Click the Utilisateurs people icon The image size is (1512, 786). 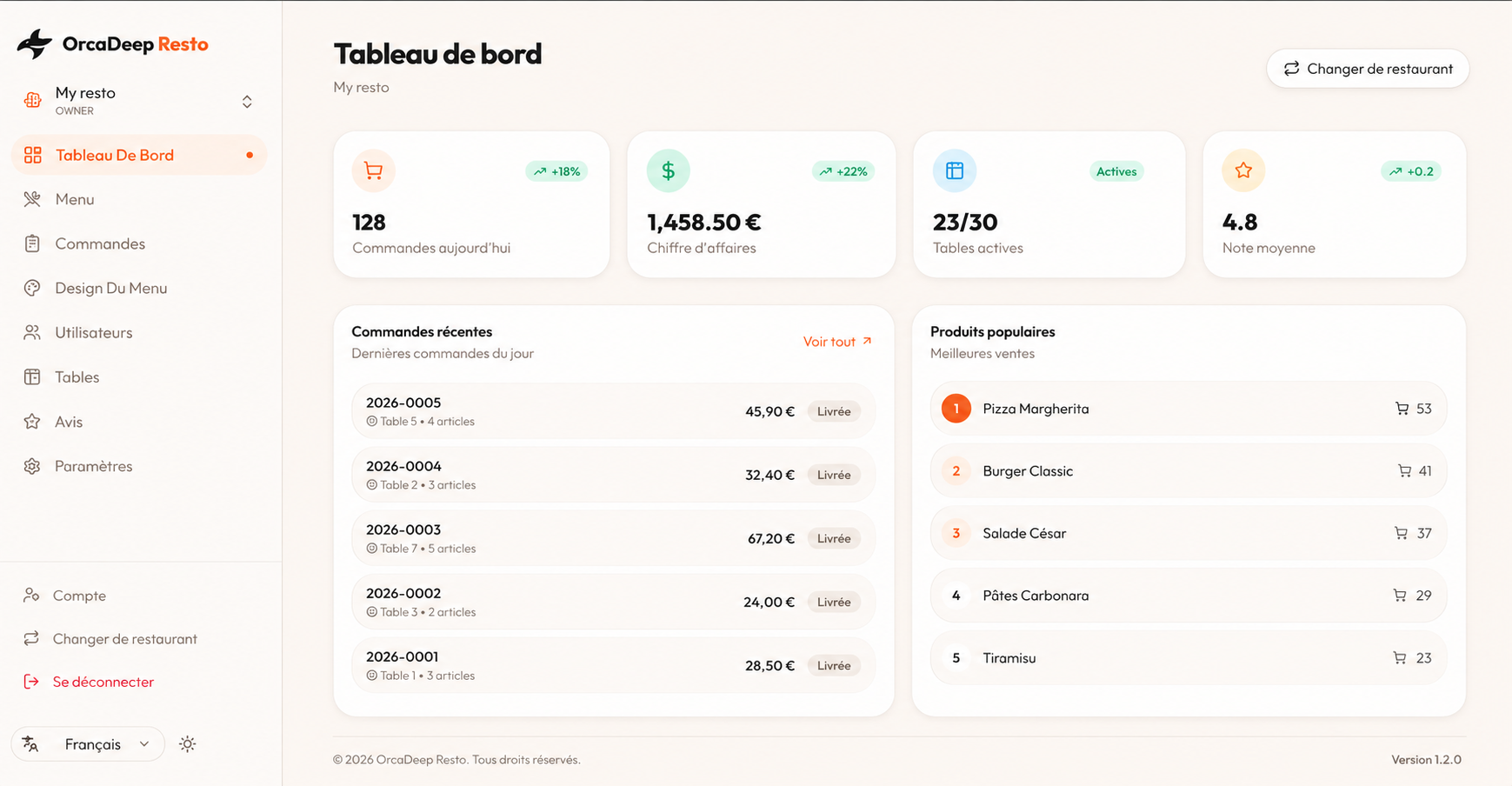click(x=32, y=332)
